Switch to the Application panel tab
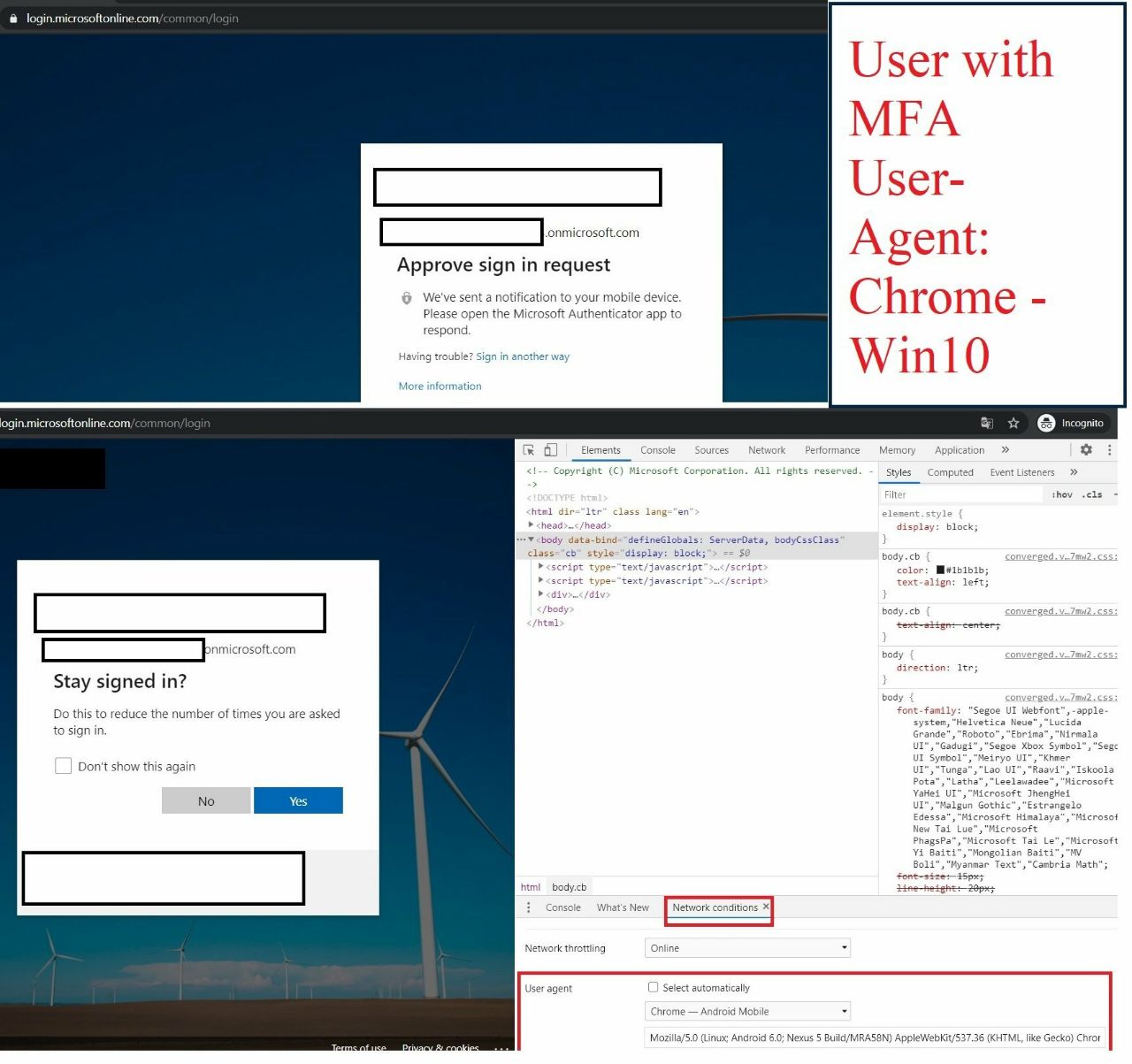The height and width of the screenshot is (1064, 1132). click(x=960, y=451)
